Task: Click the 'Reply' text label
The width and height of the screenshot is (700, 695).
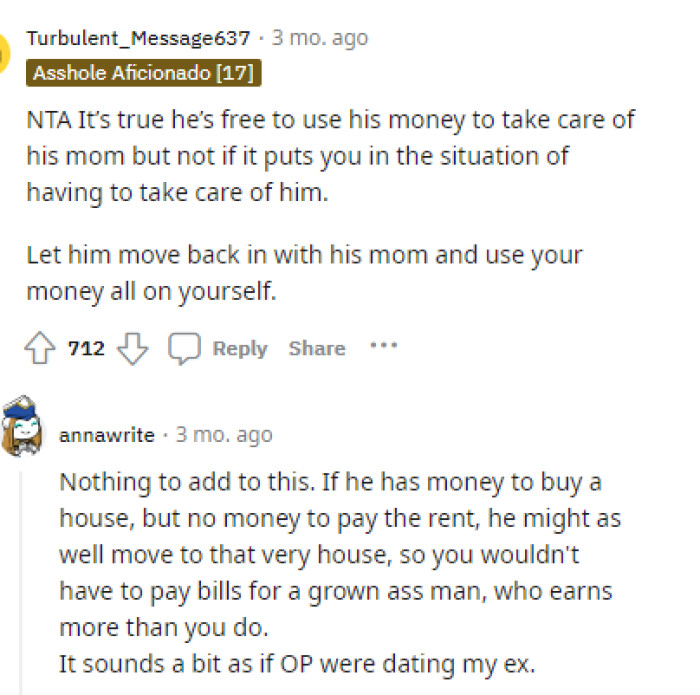Action: point(239,349)
